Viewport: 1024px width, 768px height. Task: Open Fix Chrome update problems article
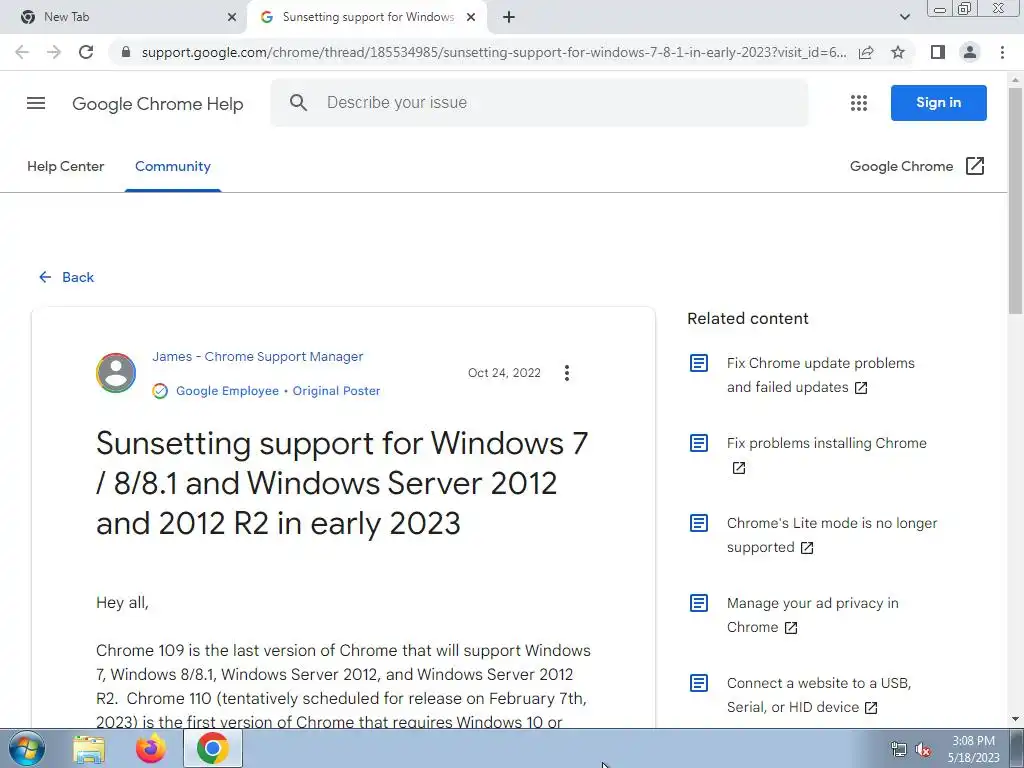click(x=821, y=375)
